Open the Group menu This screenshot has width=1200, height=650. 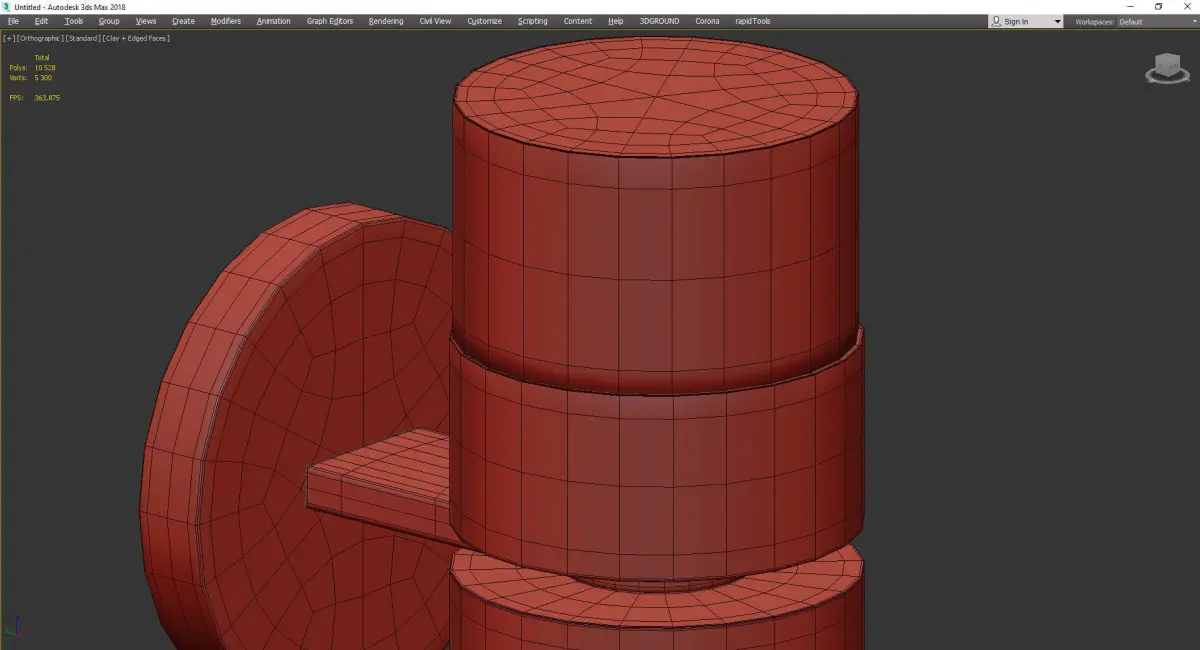coord(109,21)
